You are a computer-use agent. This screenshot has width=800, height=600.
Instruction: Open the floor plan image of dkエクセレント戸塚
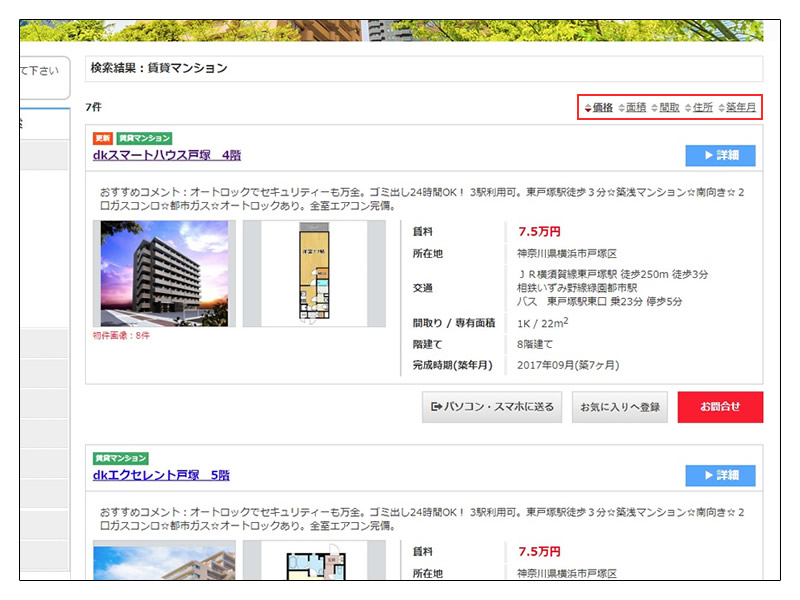coord(314,560)
